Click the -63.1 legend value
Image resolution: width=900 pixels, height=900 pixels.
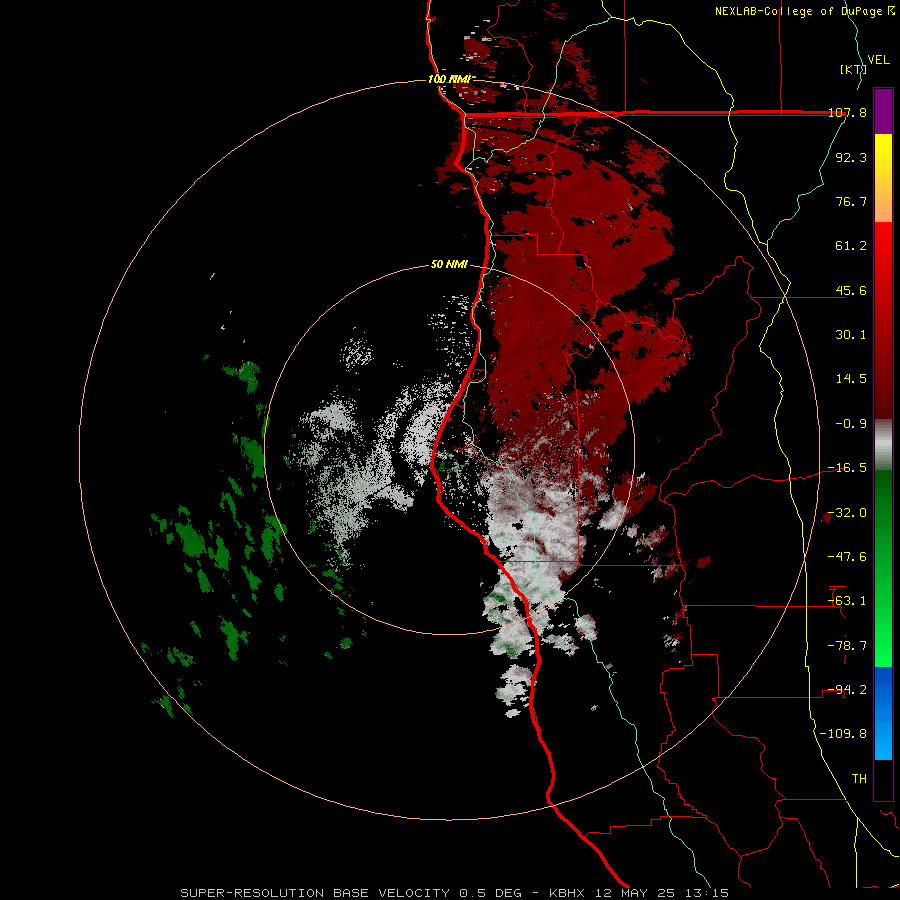(847, 601)
